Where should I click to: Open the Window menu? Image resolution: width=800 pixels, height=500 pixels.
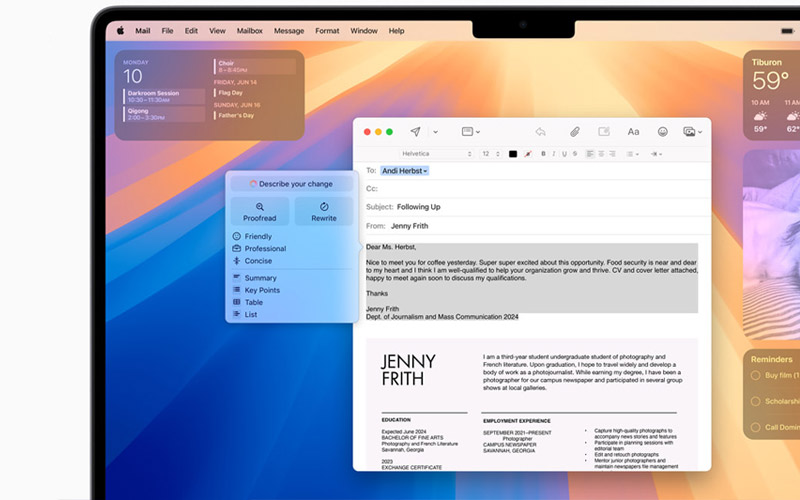[364, 31]
